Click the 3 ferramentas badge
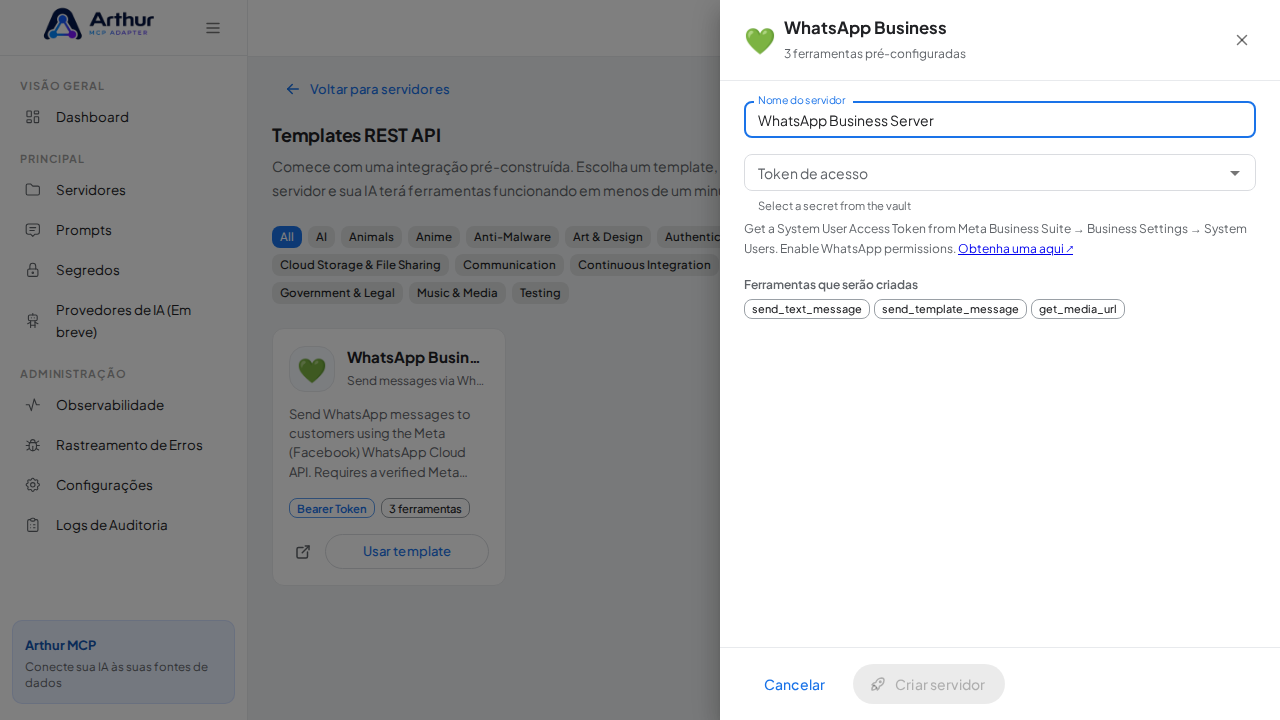 tap(425, 508)
